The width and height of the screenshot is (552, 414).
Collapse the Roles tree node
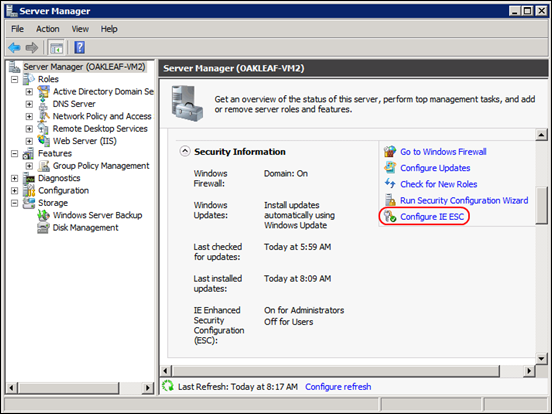click(x=14, y=80)
